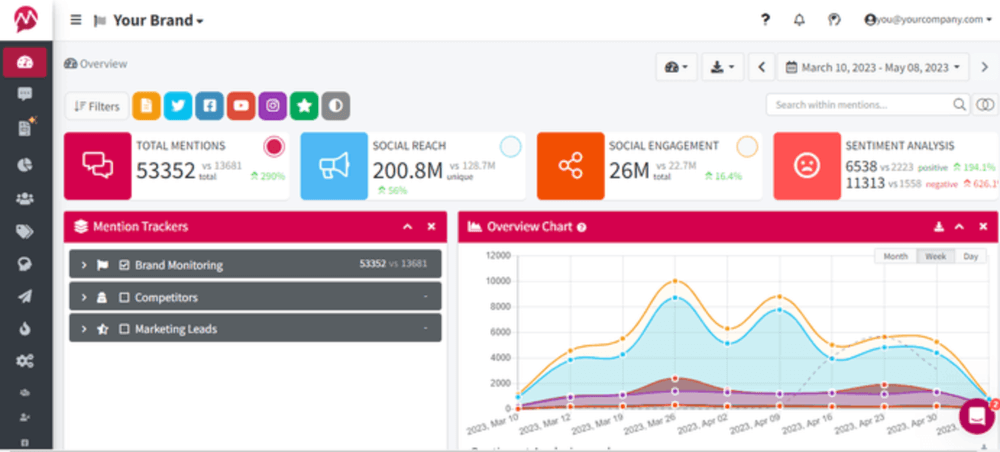Open the pie chart reports sidebar icon
The width and height of the screenshot is (1000, 452).
pyautogui.click(x=25, y=164)
